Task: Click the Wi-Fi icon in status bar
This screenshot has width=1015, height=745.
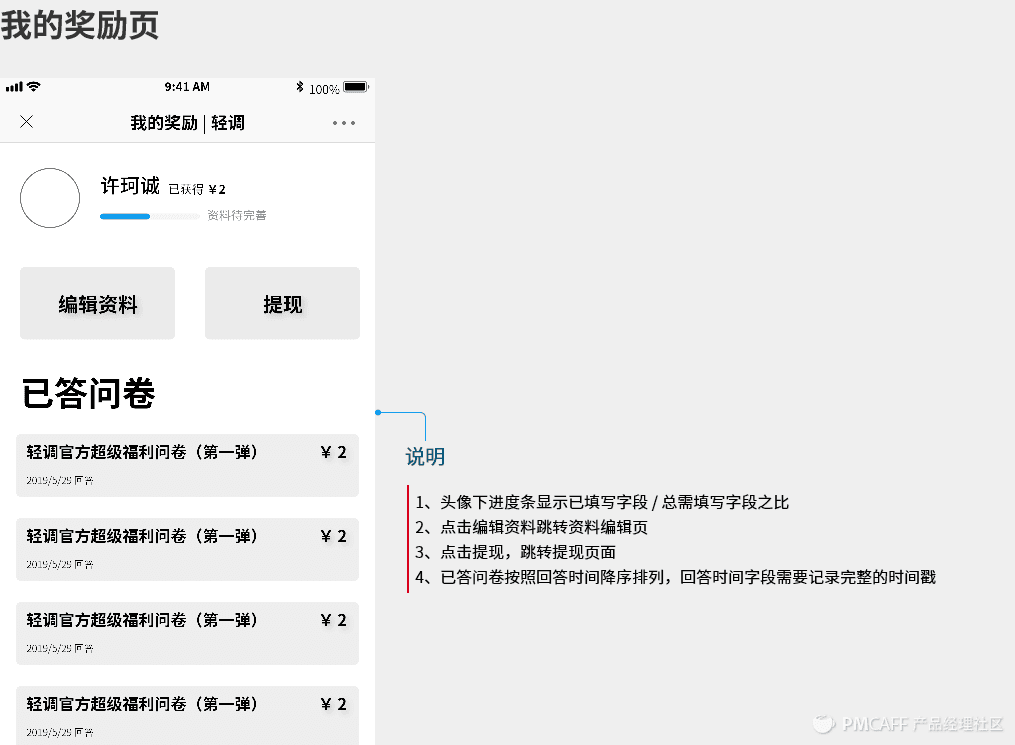Action: pos(34,86)
